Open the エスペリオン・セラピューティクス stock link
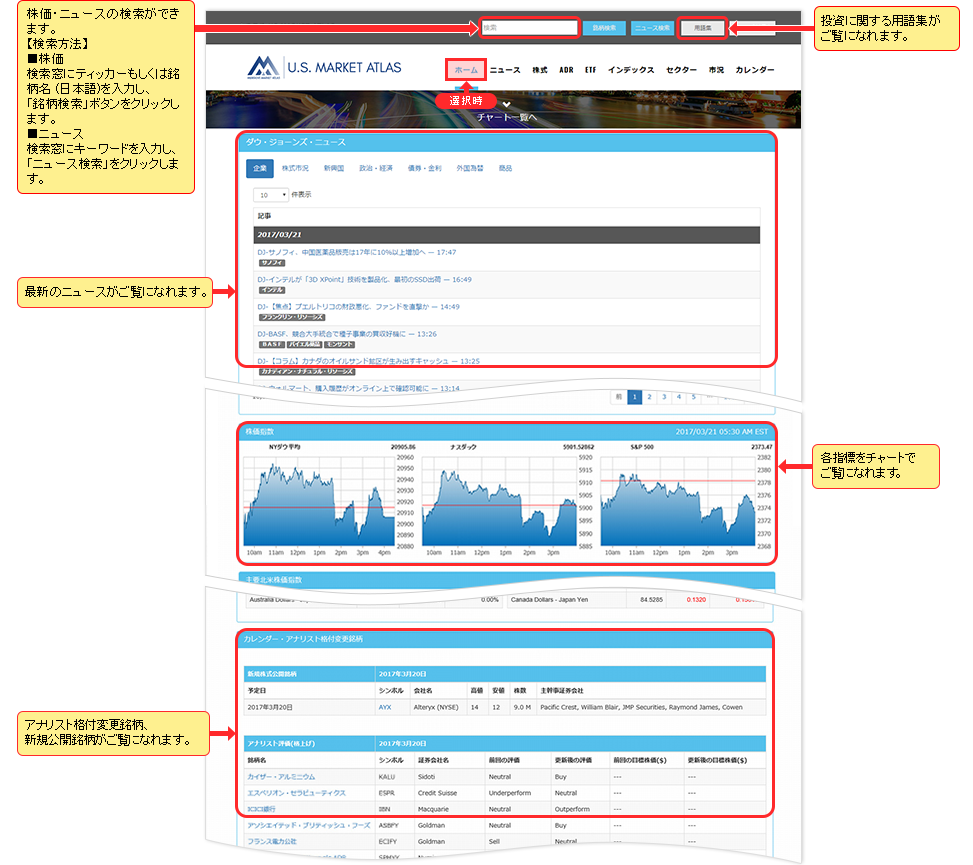Image resolution: width=973 pixels, height=865 pixels. coord(297,793)
